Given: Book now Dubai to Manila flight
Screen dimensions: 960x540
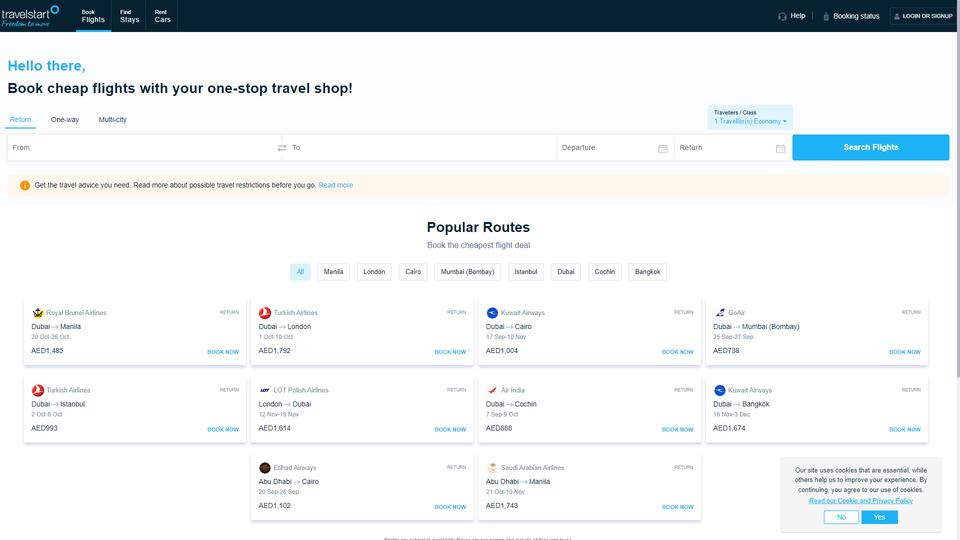Looking at the screenshot, I should [223, 352].
